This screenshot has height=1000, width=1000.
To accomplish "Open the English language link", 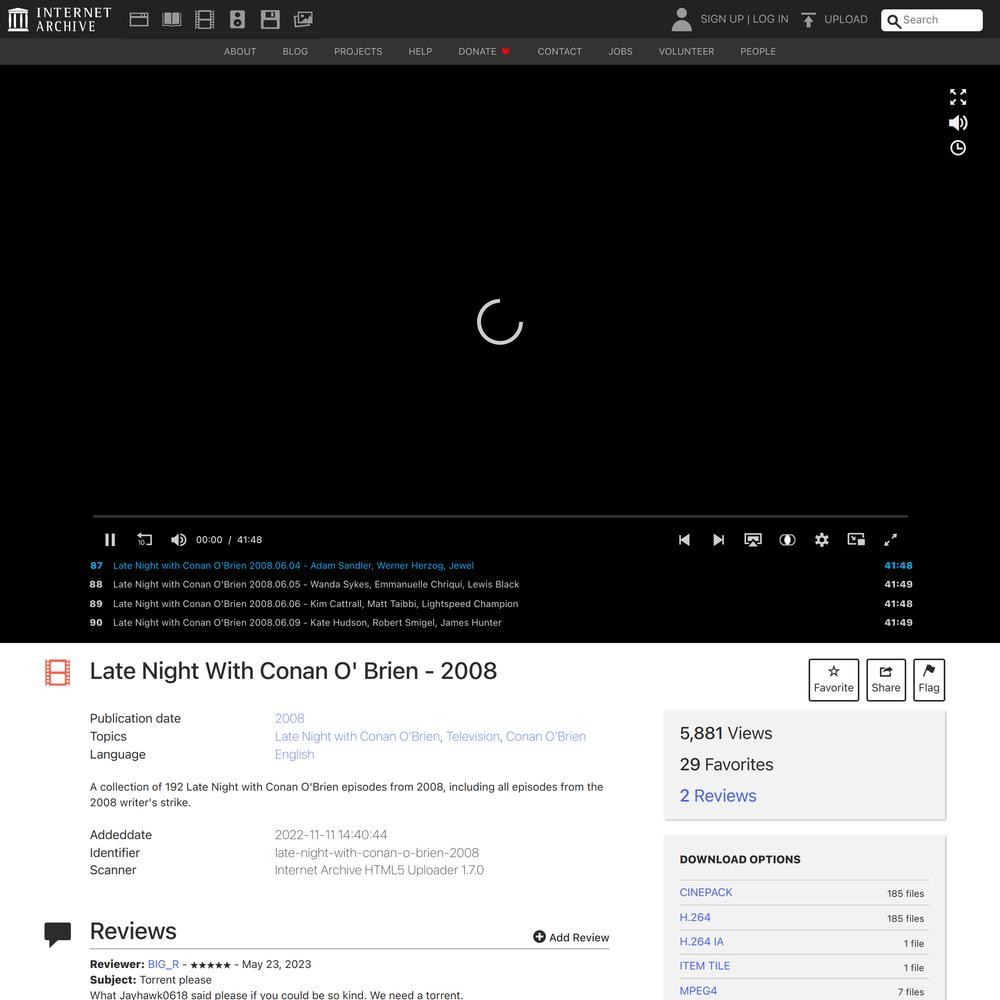I will point(294,754).
